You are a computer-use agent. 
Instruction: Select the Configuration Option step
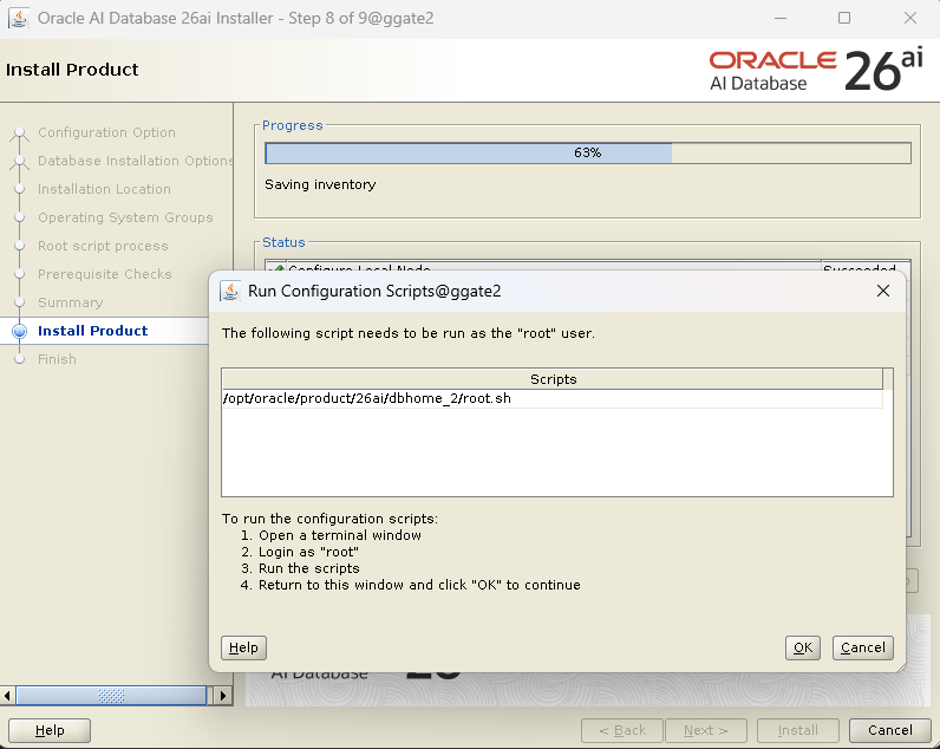(107, 133)
